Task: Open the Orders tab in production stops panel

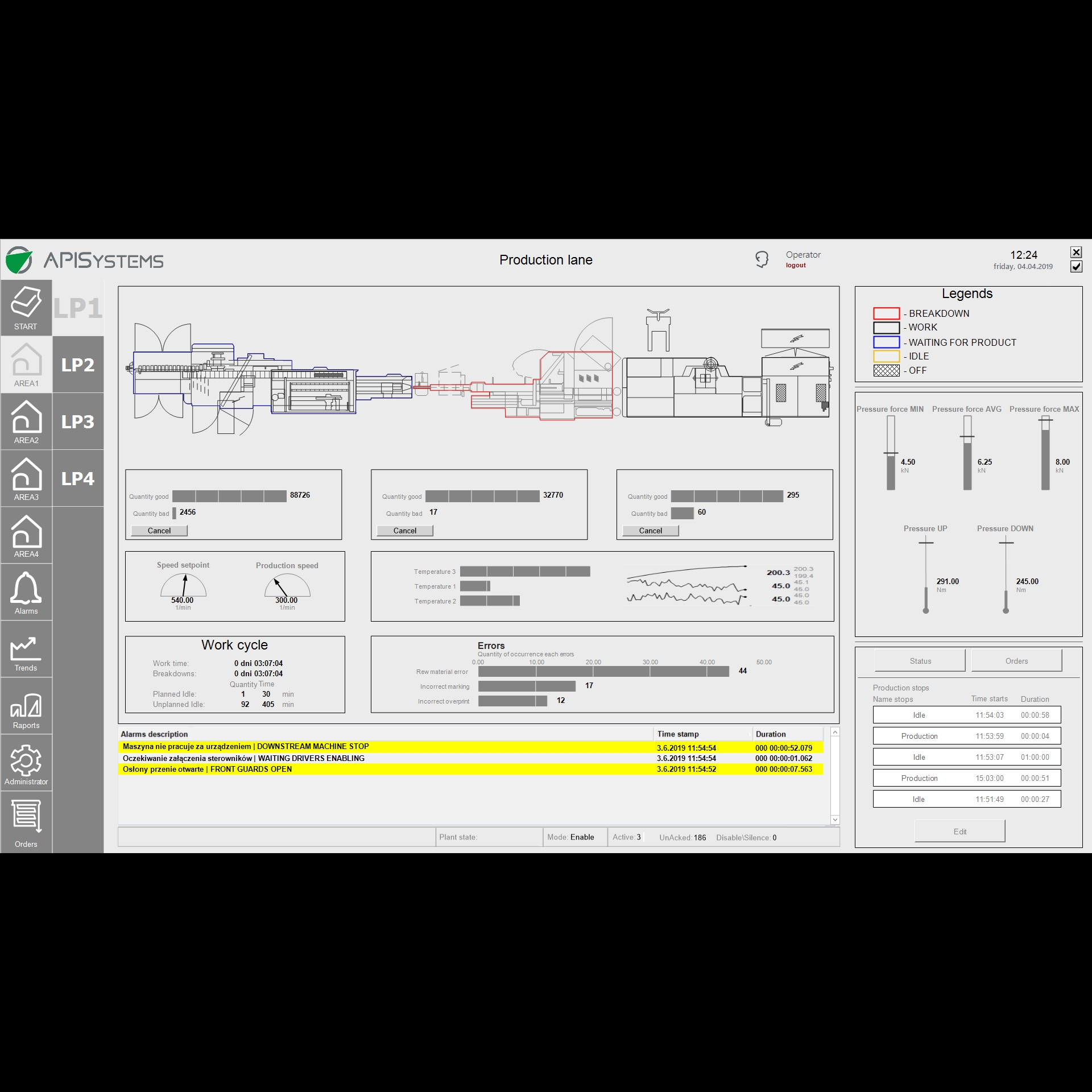Action: pyautogui.click(x=1016, y=660)
